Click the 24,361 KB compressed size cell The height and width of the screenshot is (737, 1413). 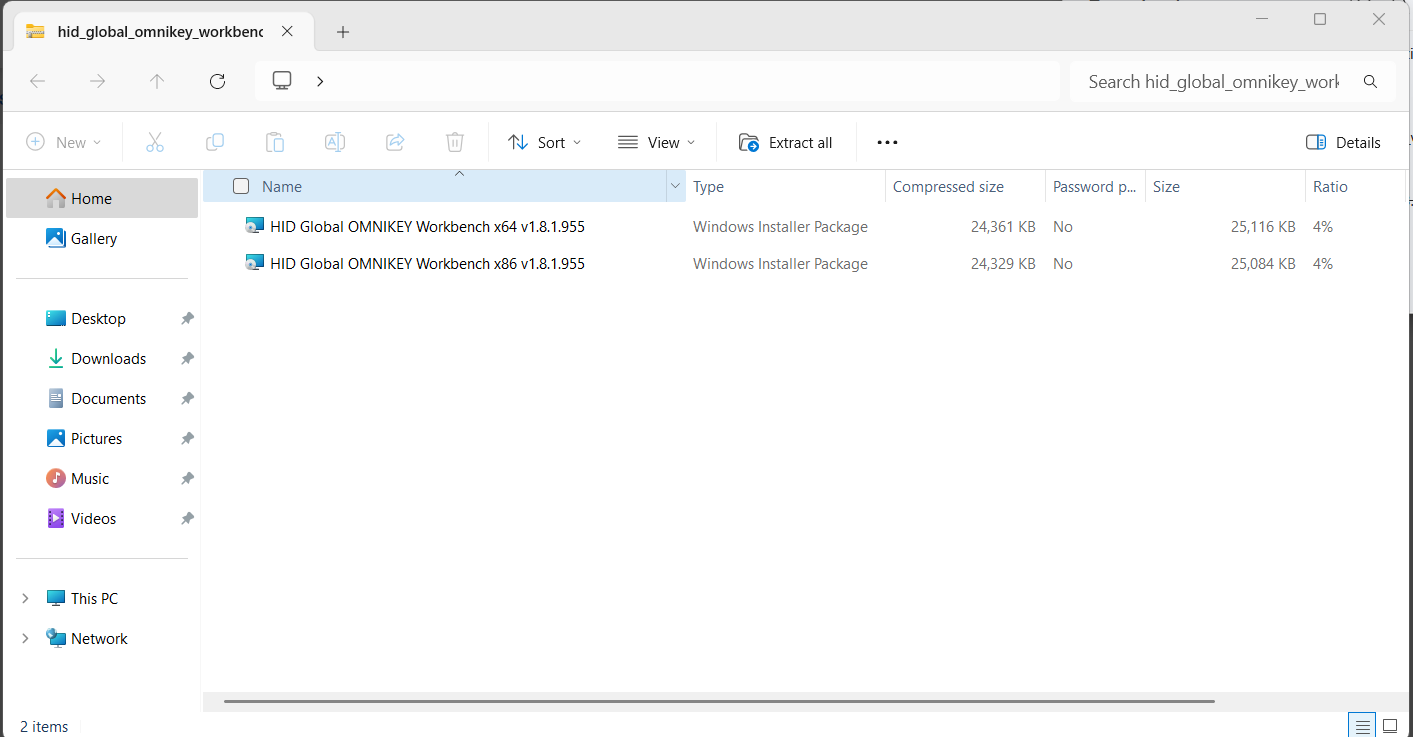click(x=1003, y=227)
